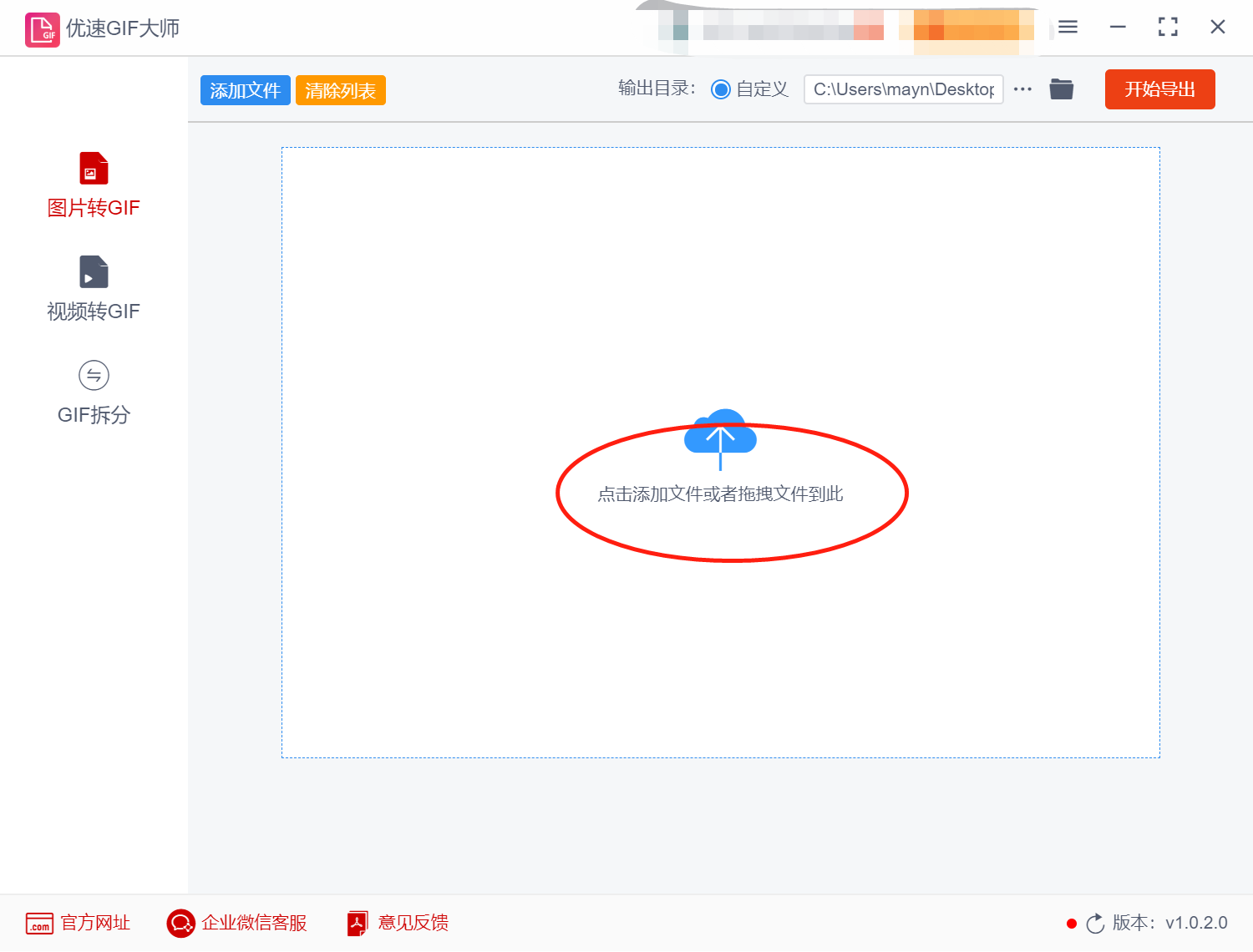Click the three-dots browse path button

pyautogui.click(x=1022, y=89)
